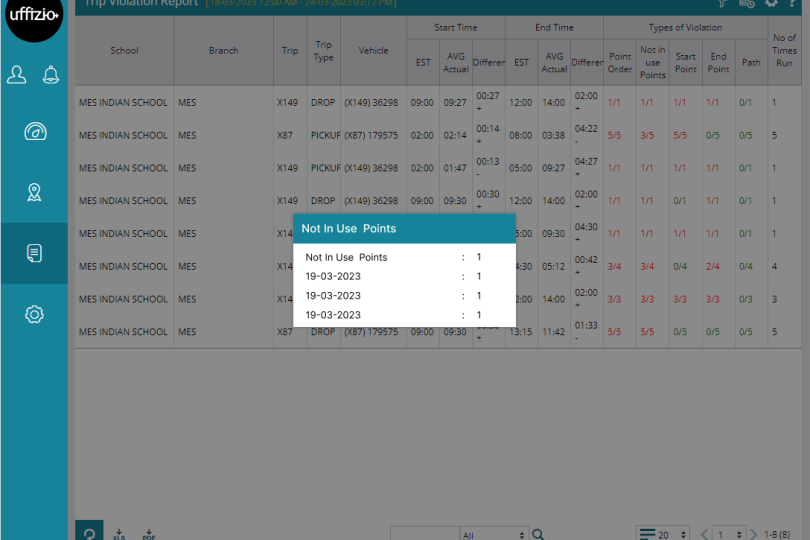
Task: Open the dashboard gauge icon
Action: [x=34, y=132]
